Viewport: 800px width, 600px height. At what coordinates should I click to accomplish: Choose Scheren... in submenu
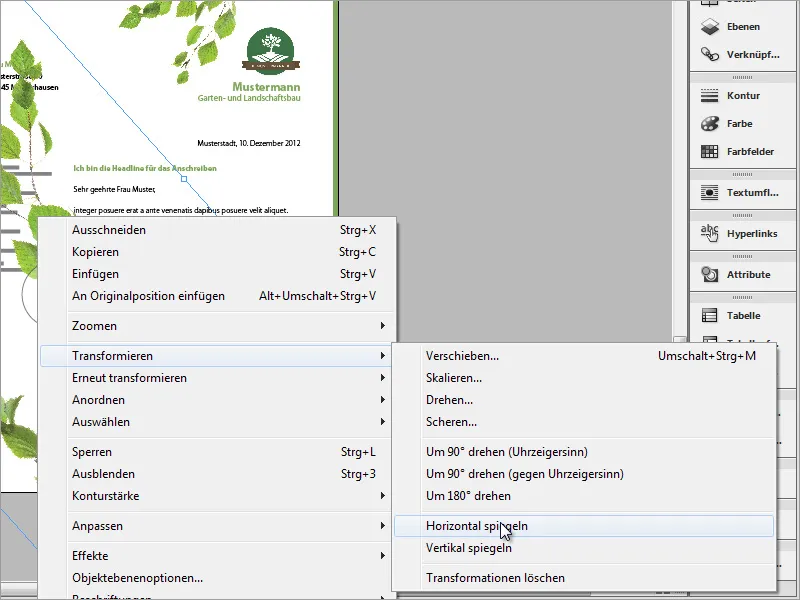click(584, 422)
